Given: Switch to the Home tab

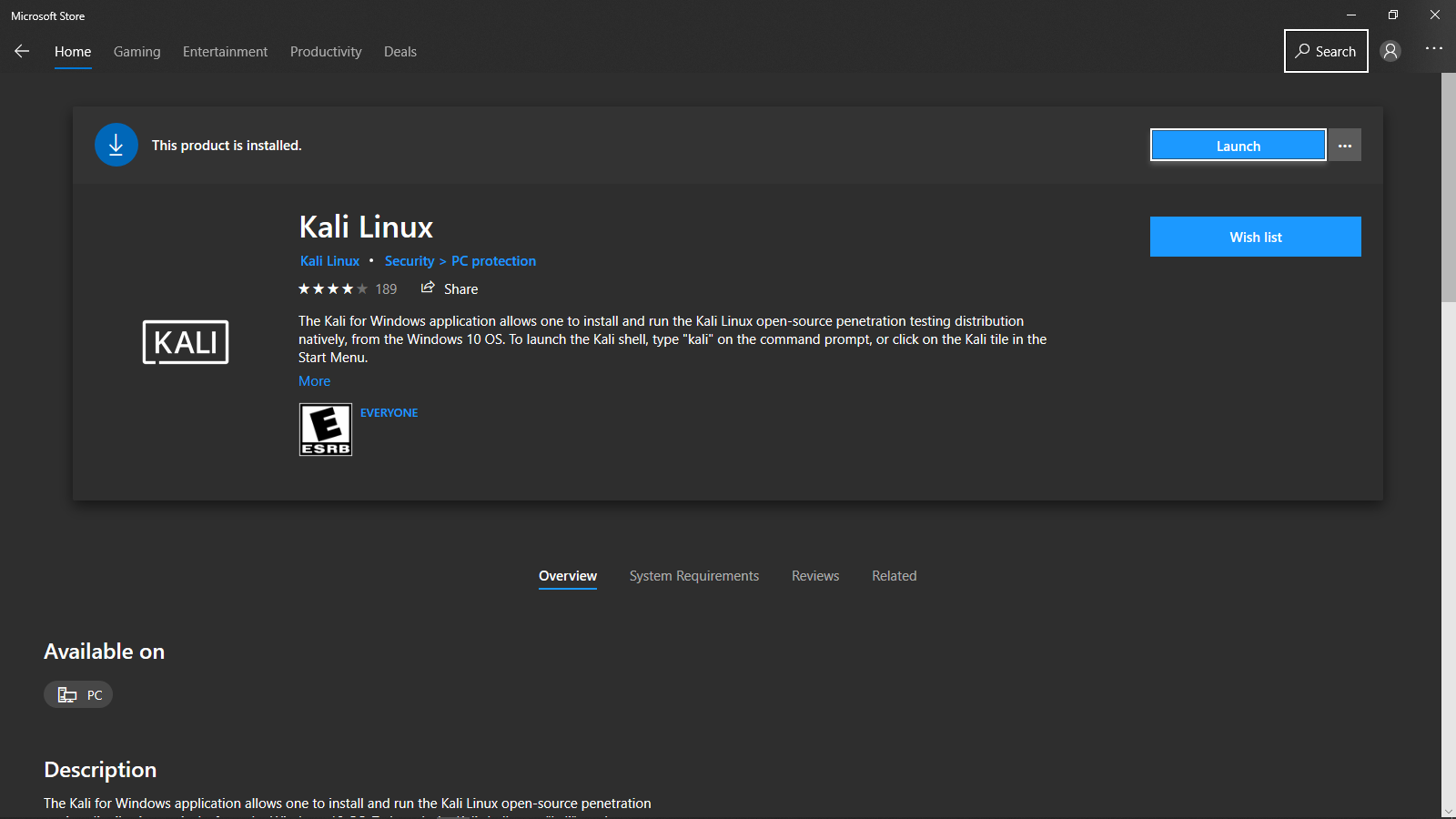Looking at the screenshot, I should tap(73, 52).
